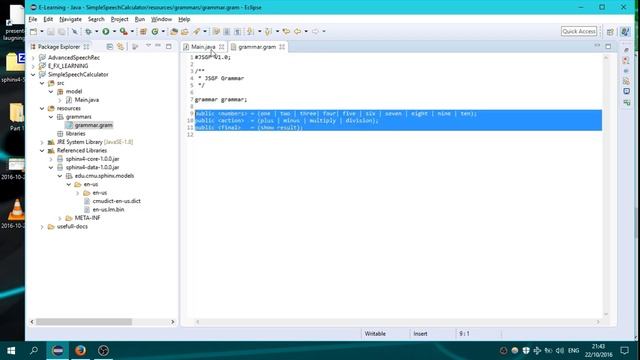Select en-us.lm.bin file
The width and height of the screenshot is (640, 360).
pyautogui.click(x=108, y=210)
